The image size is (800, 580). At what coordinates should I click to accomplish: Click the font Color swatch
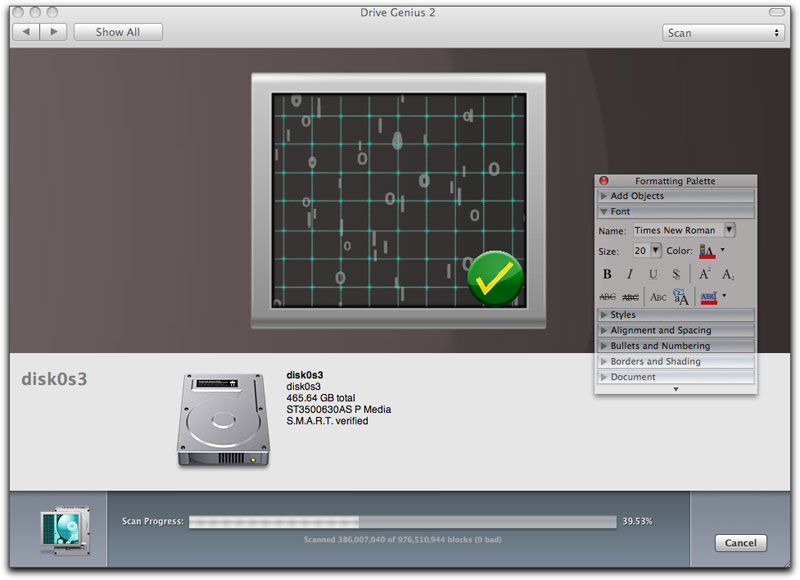coord(708,250)
